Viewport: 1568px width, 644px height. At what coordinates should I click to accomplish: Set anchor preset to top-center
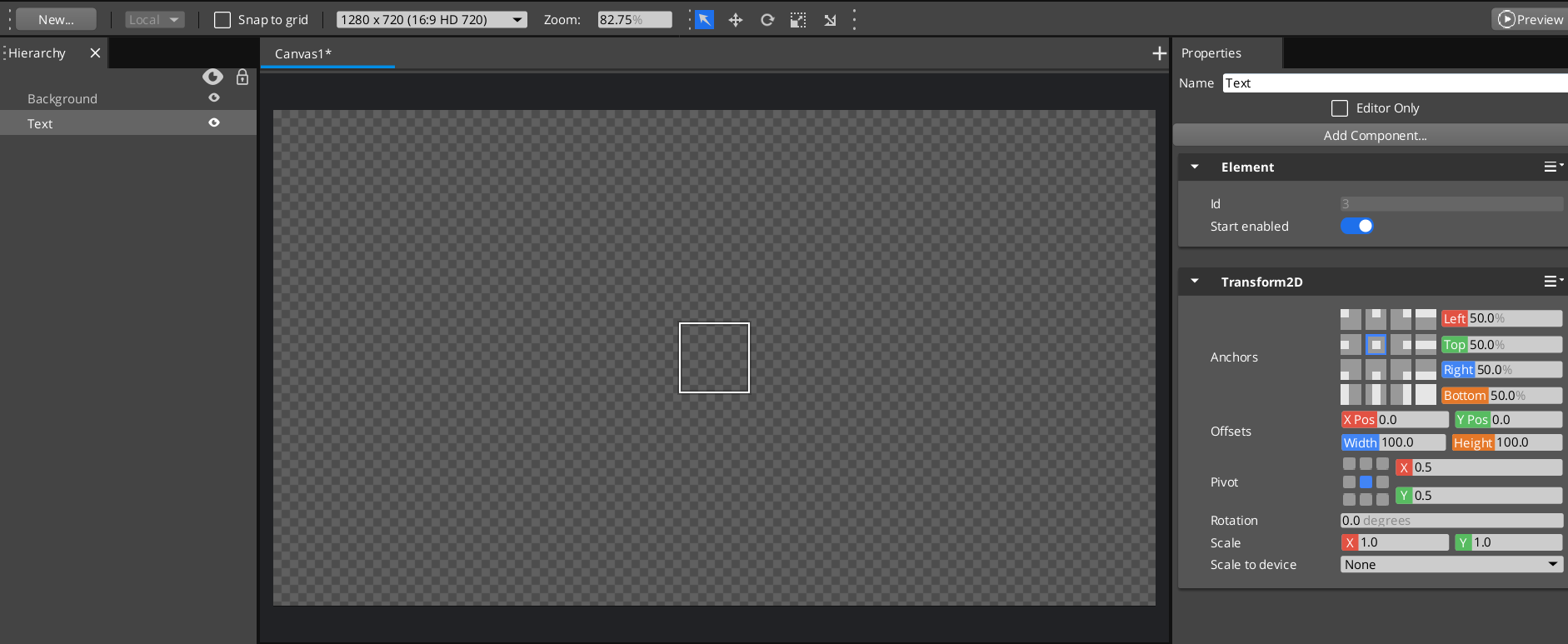coord(1376,319)
